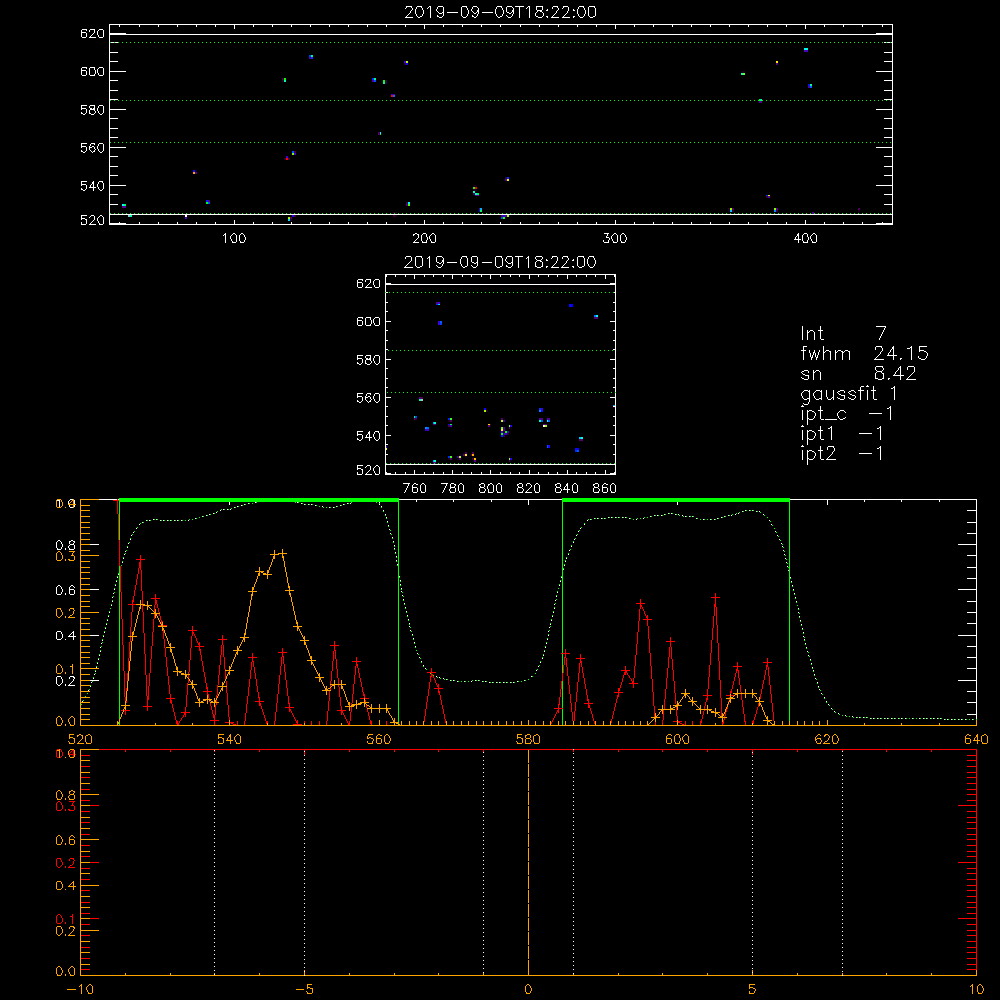Click the x-axis label 300 on the wide scatter plot
Viewport: 1000px width, 1000px height.
(x=615, y=239)
